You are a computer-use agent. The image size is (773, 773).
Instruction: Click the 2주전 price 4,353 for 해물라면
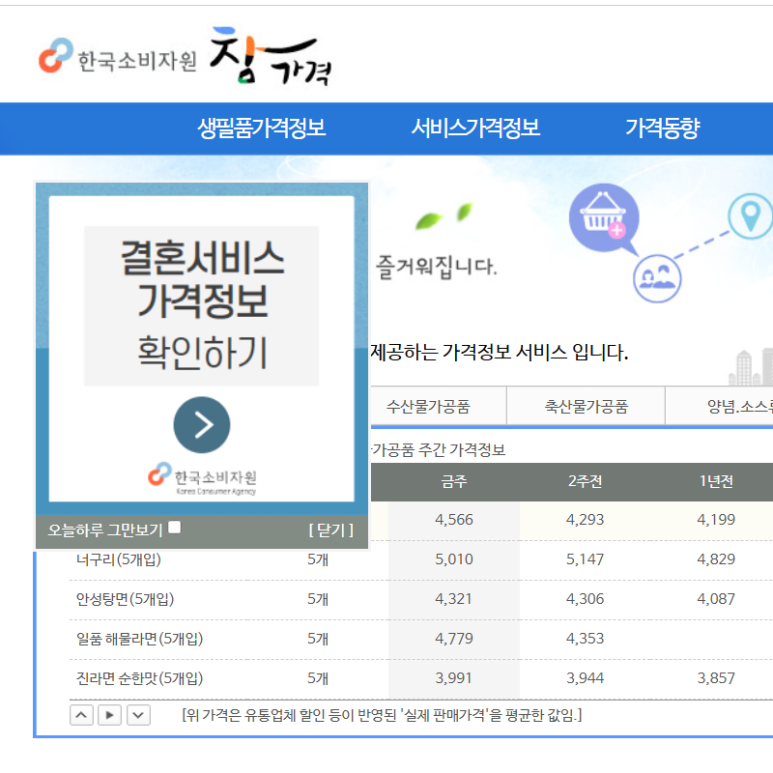[x=585, y=639]
